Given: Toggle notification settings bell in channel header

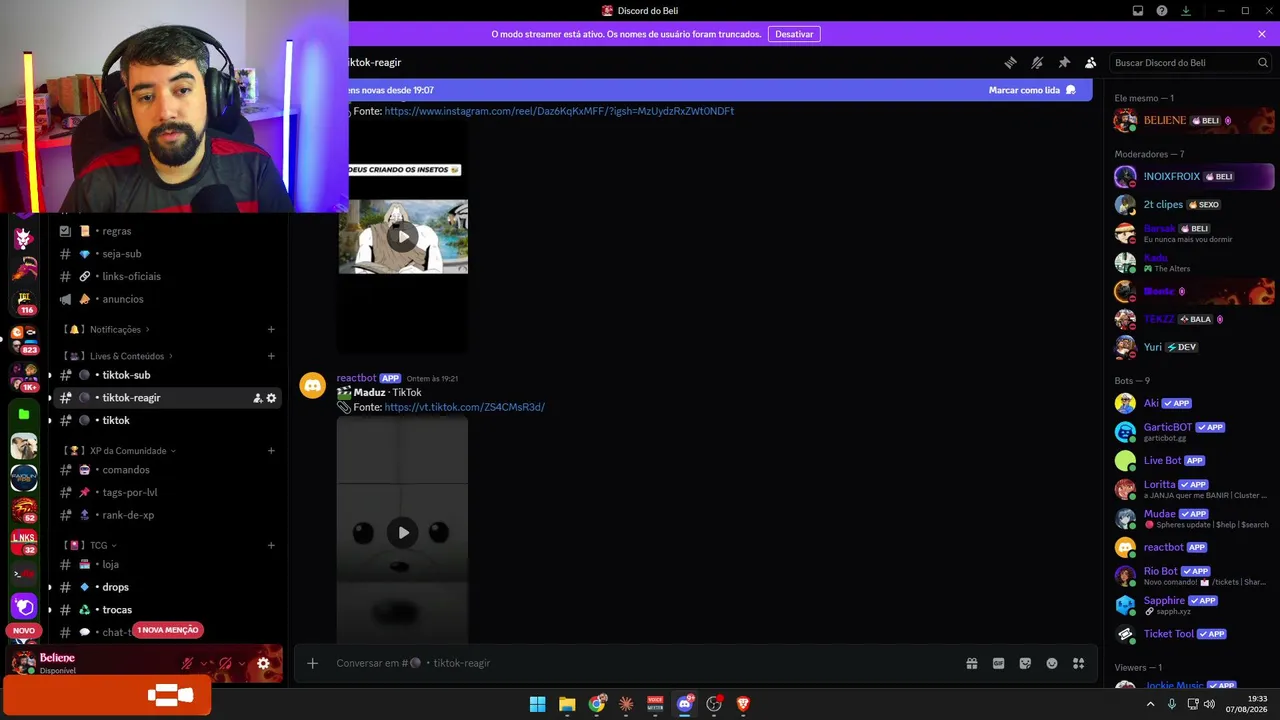Looking at the screenshot, I should 1037,62.
